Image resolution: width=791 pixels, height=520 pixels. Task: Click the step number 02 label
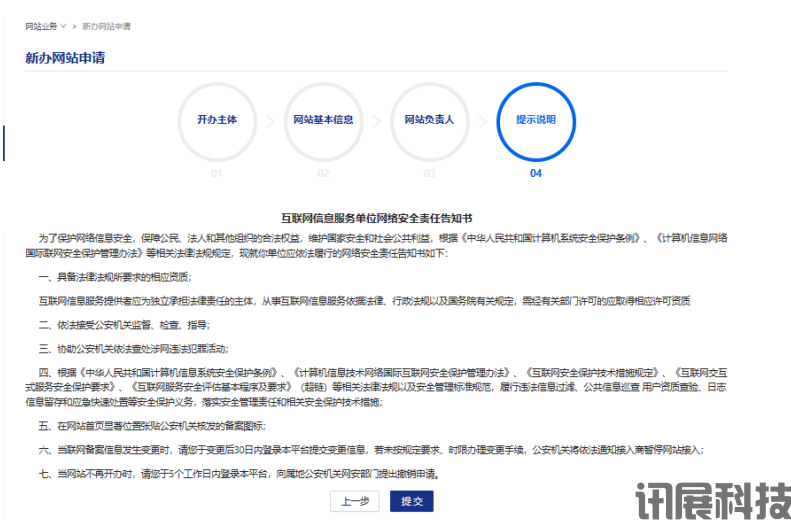click(x=323, y=173)
